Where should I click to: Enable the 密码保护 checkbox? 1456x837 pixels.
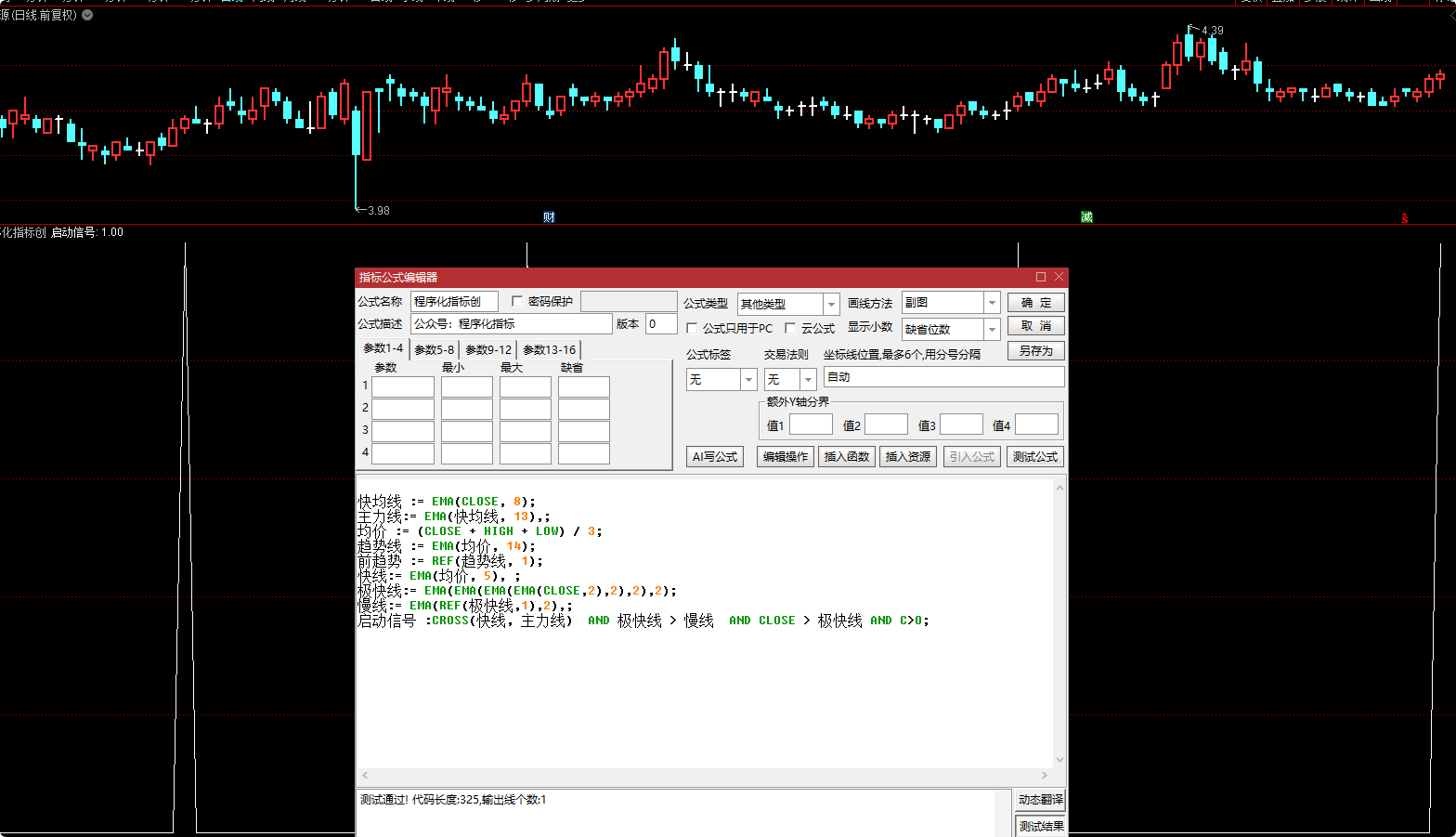point(517,301)
